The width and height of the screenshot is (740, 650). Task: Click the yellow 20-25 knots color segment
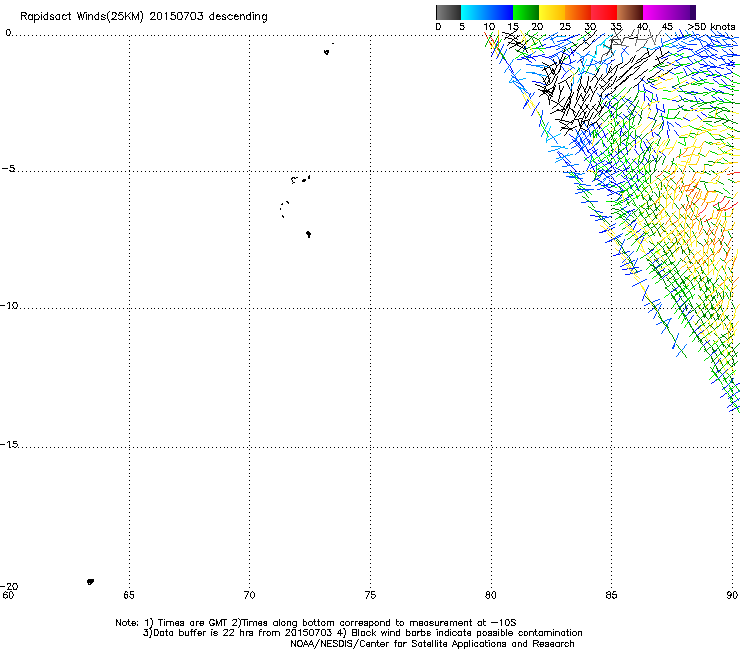click(552, 12)
